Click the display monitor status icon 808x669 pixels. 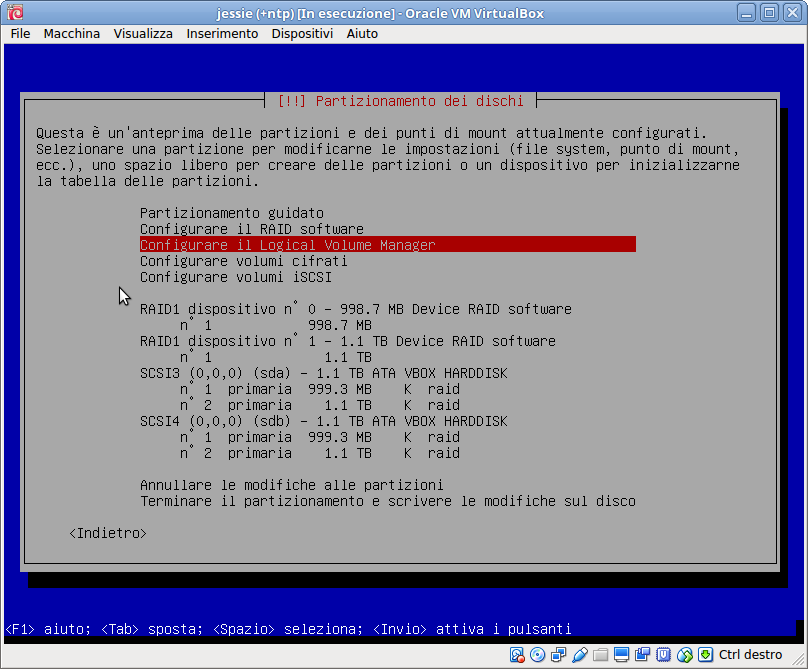click(x=621, y=655)
